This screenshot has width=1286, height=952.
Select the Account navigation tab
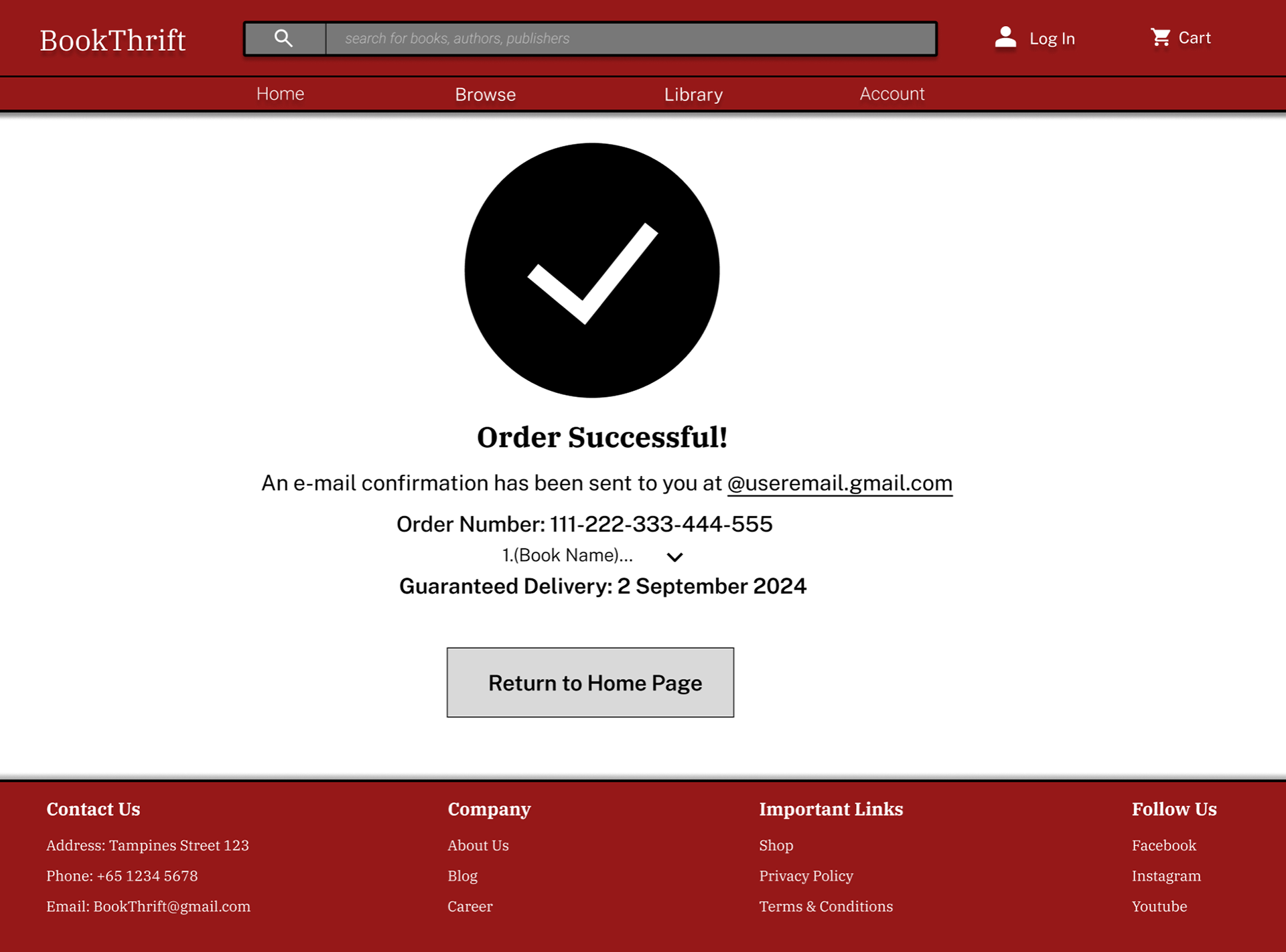pos(891,94)
